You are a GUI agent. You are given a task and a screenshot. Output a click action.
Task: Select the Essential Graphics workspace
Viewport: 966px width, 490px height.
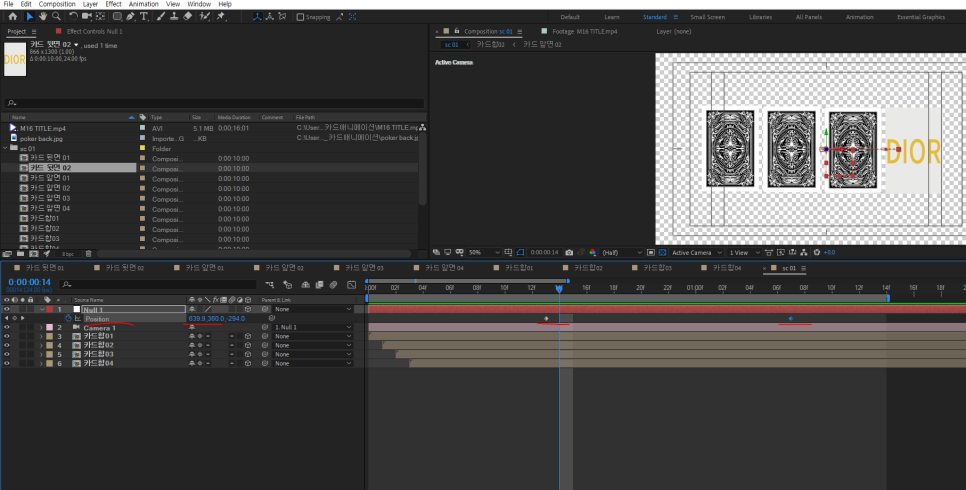[x=920, y=17]
